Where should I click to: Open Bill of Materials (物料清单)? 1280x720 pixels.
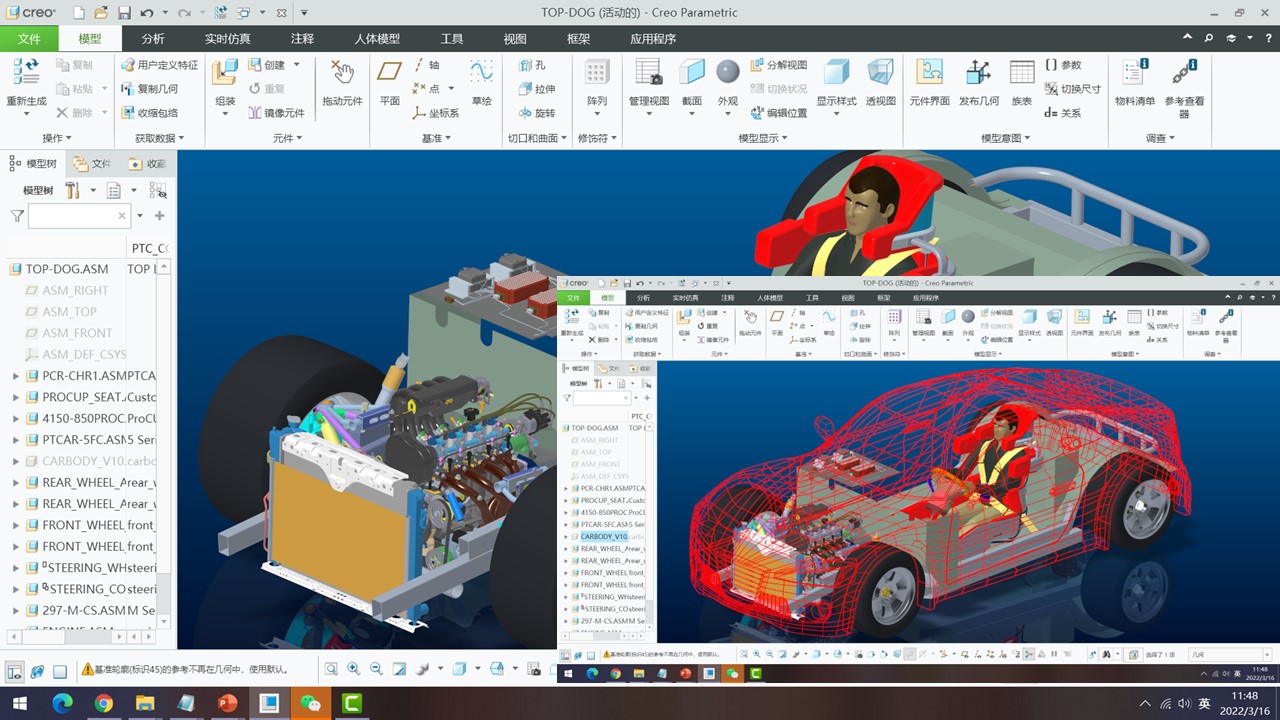click(1135, 72)
